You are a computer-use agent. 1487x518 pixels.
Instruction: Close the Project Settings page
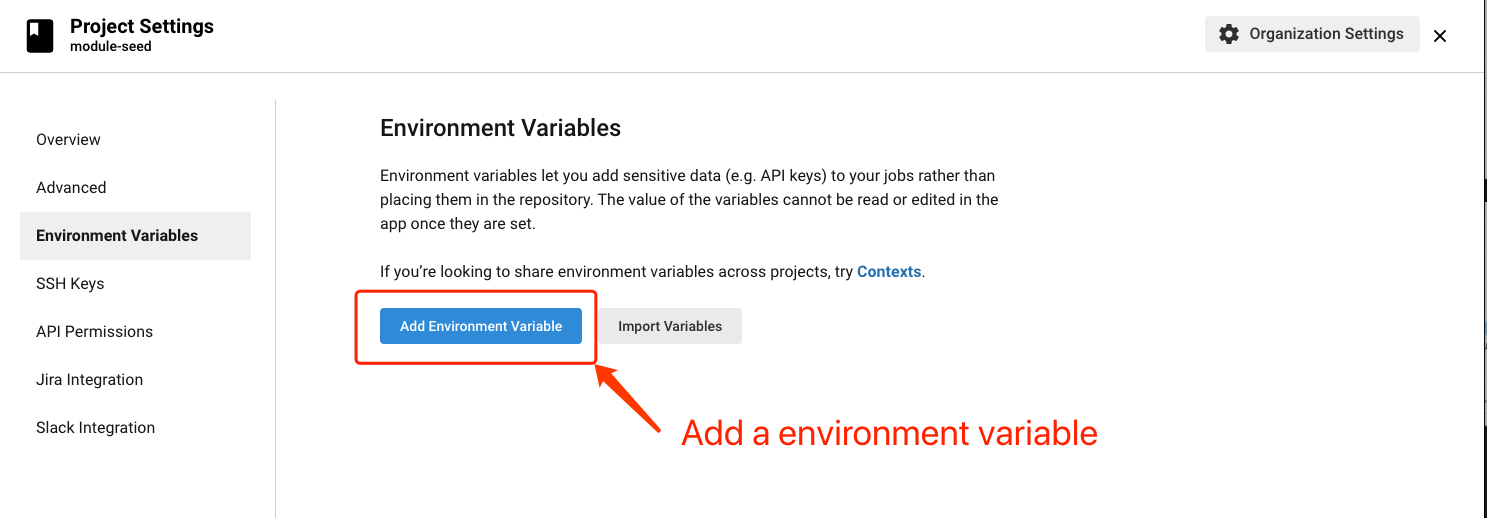pos(1440,36)
